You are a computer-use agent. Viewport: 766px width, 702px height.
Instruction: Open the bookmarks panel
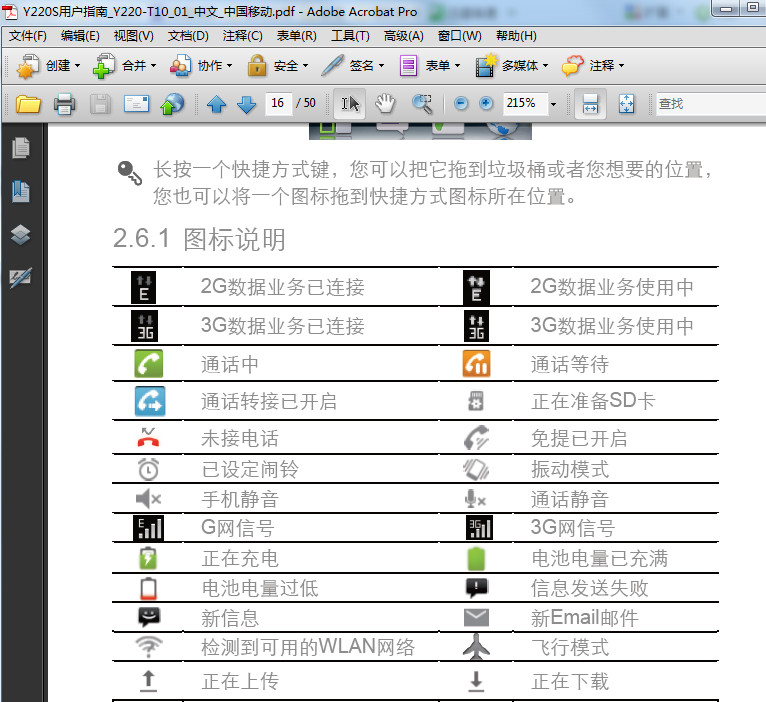click(x=21, y=191)
